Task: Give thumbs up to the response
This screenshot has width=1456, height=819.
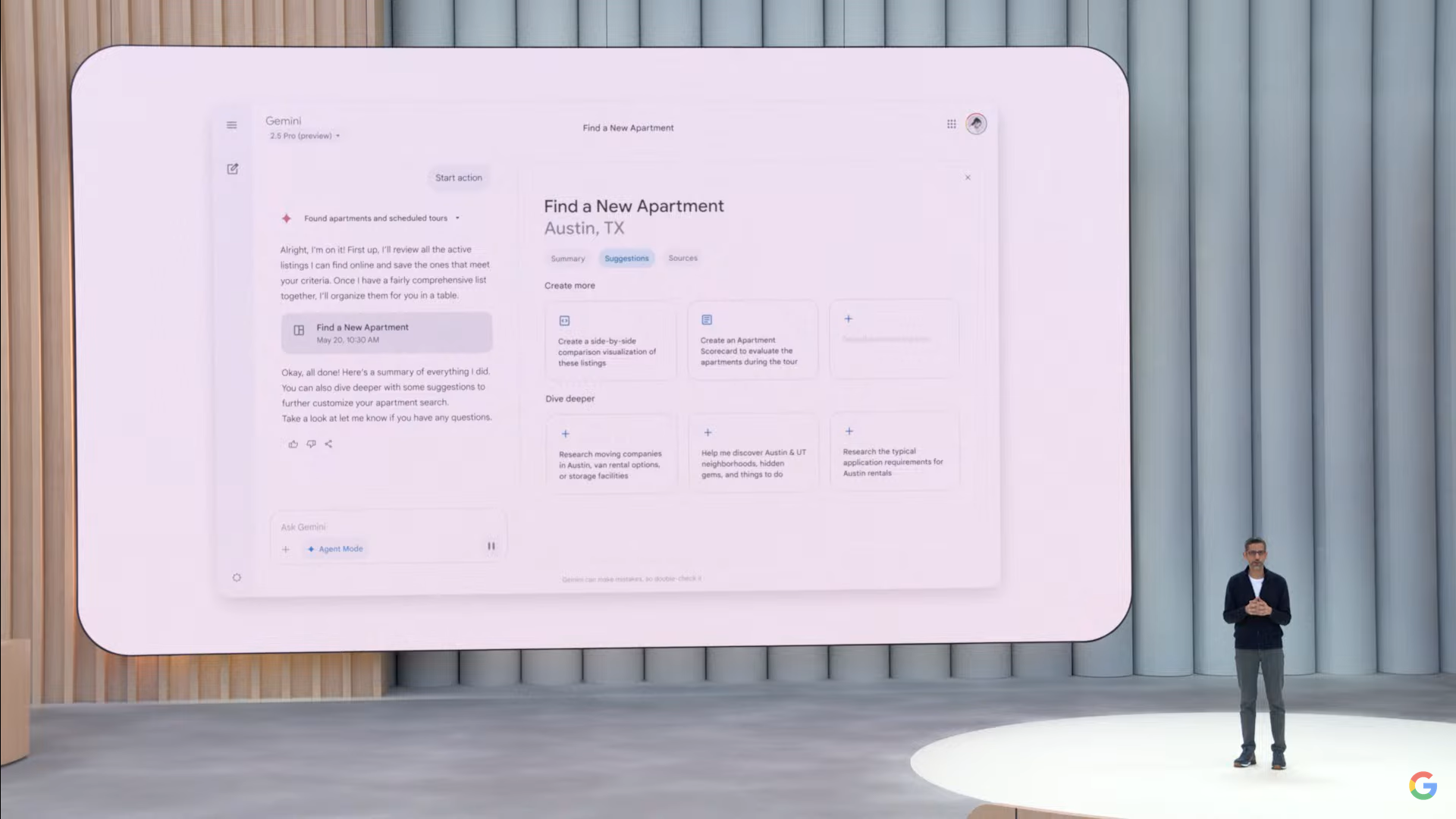Action: coord(293,444)
